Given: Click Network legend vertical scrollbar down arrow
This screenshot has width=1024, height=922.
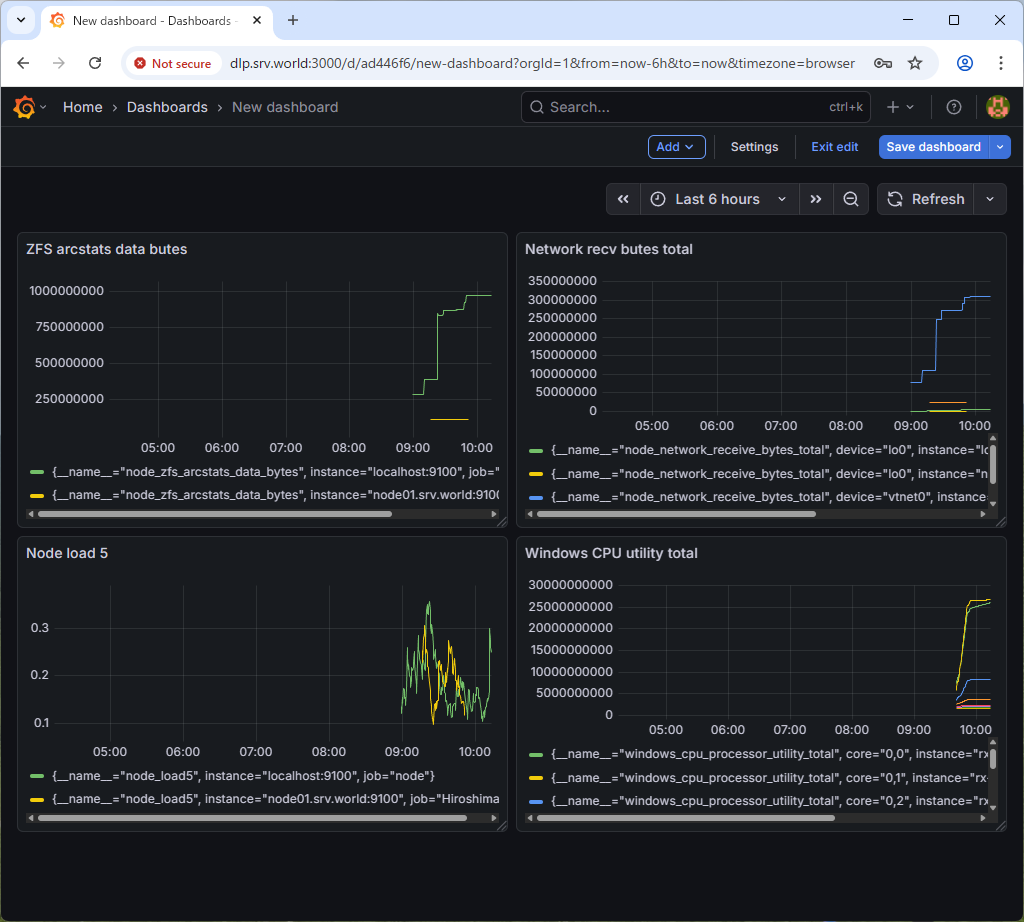Looking at the screenshot, I should (x=993, y=503).
